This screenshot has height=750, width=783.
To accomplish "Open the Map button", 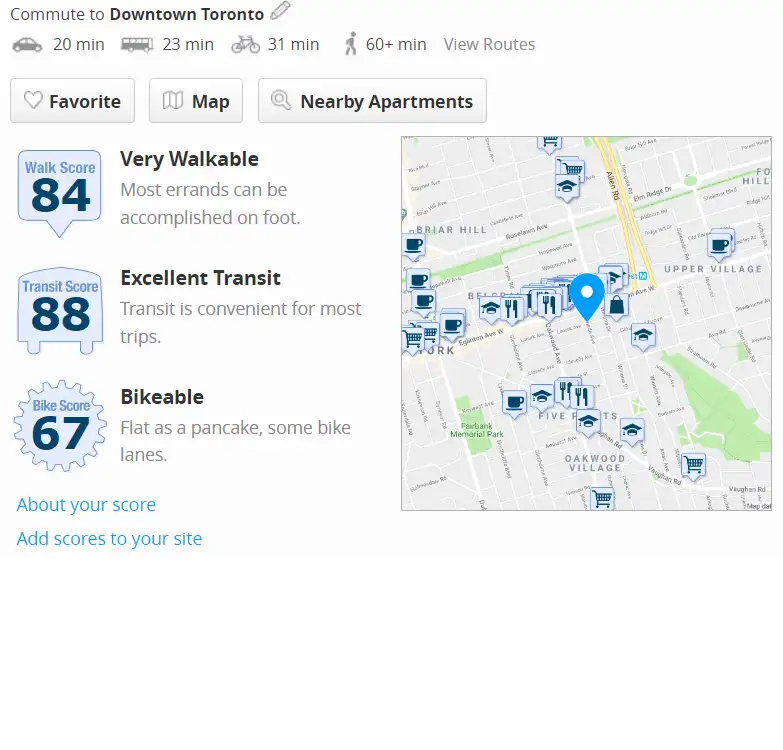I will [196, 100].
